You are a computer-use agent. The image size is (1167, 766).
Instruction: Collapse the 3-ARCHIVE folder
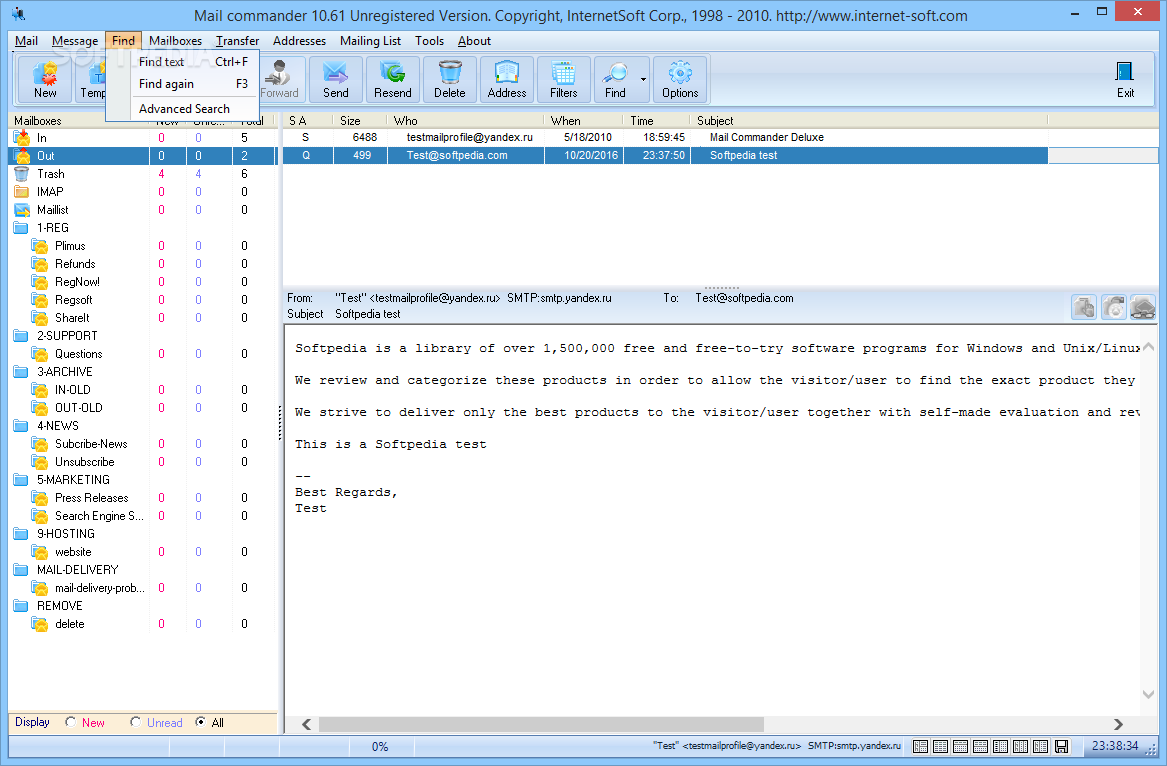click(x=21, y=371)
